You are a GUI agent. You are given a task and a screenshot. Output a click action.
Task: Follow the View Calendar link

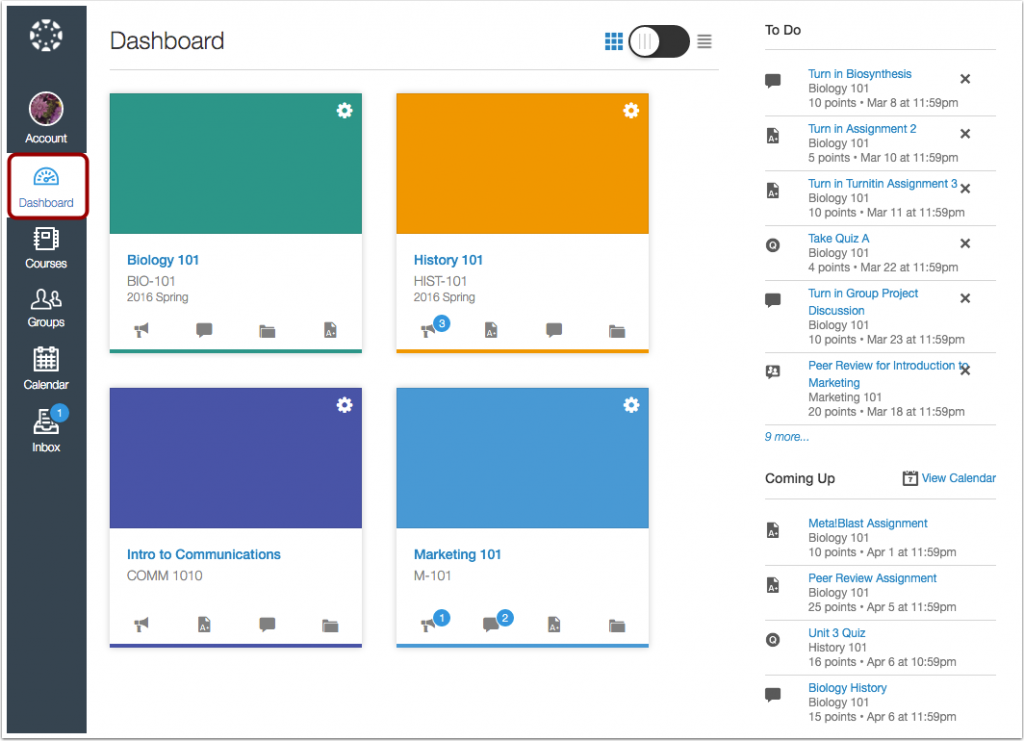coord(955,478)
